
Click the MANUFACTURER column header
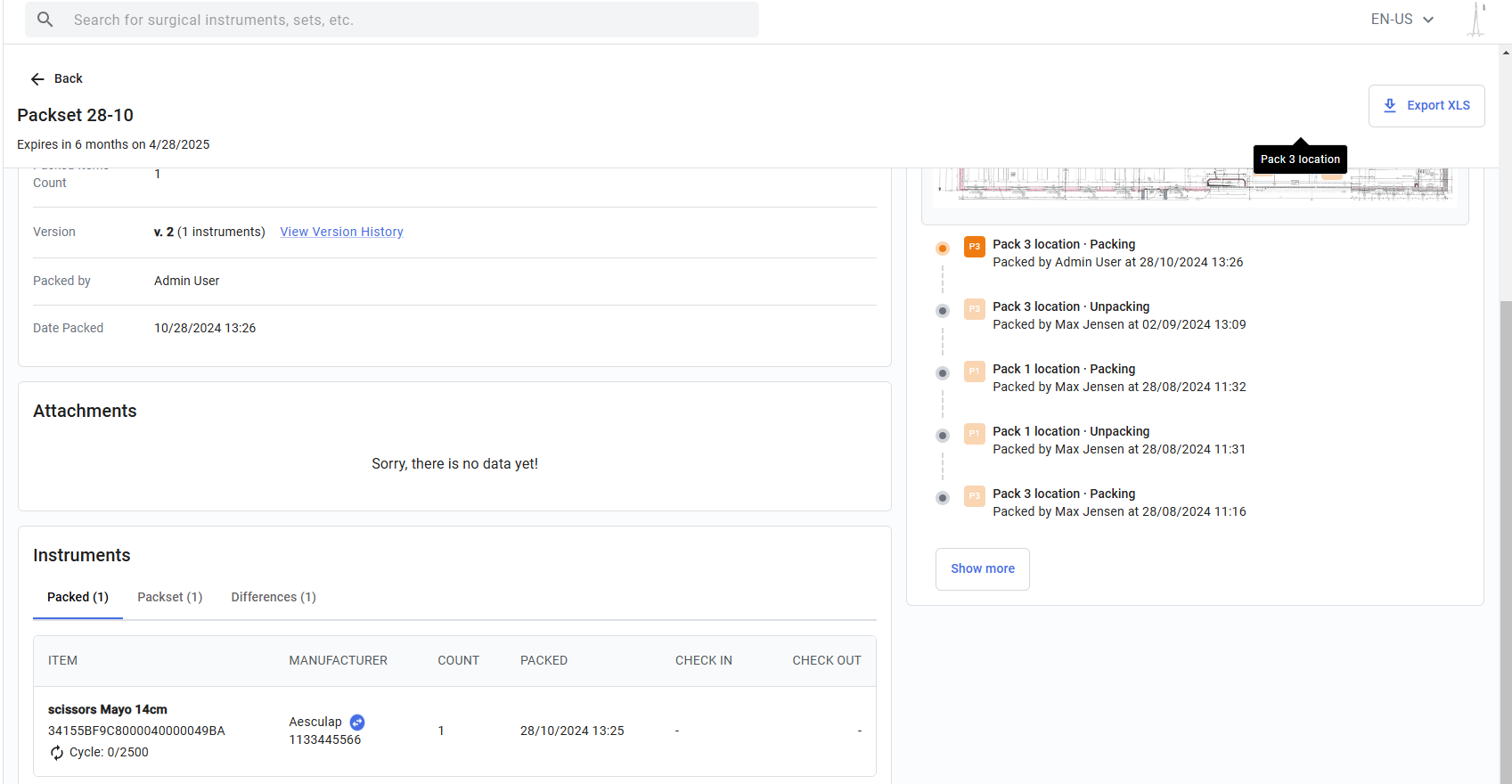coord(338,661)
